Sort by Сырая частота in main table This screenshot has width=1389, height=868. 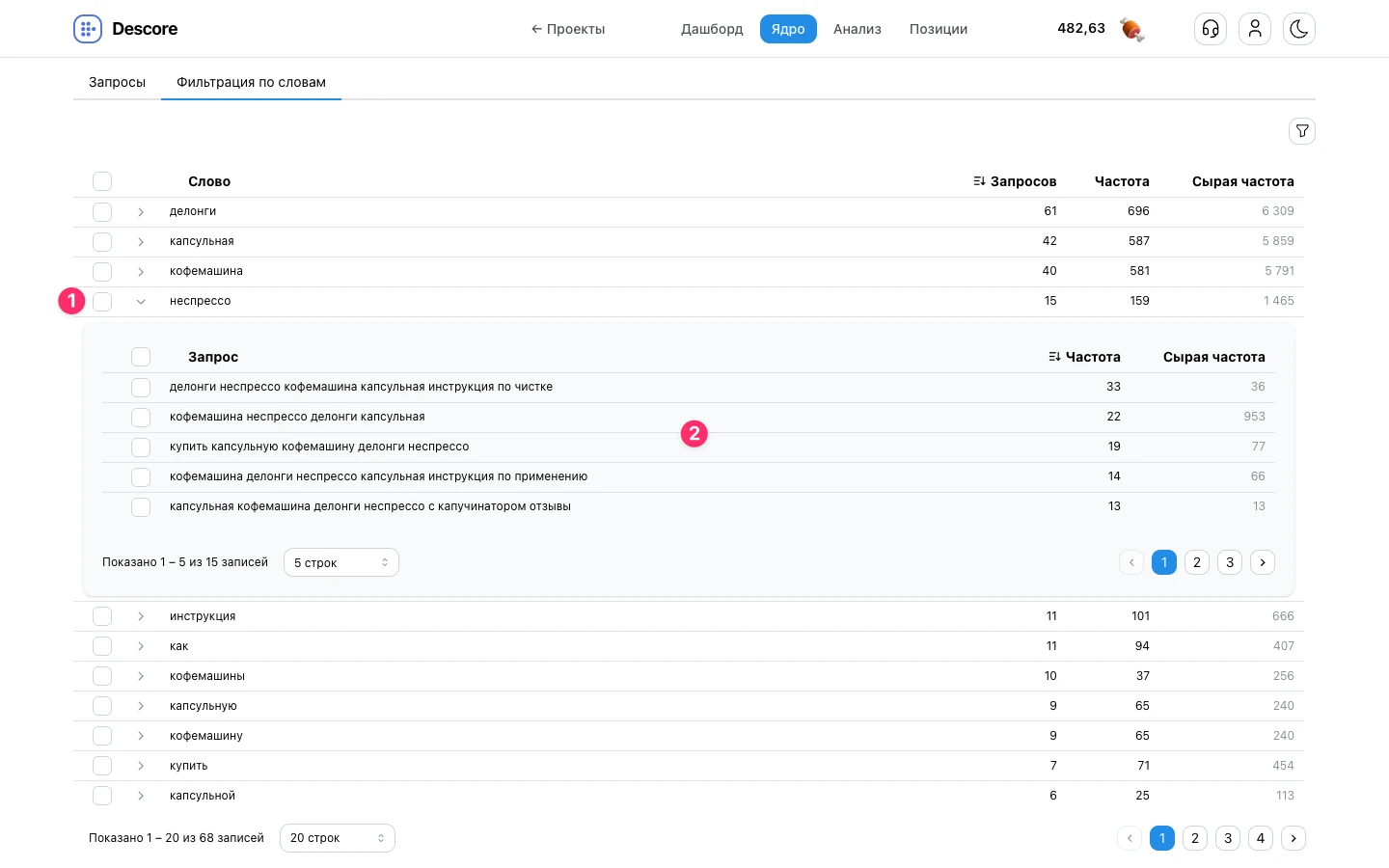[x=1243, y=181]
